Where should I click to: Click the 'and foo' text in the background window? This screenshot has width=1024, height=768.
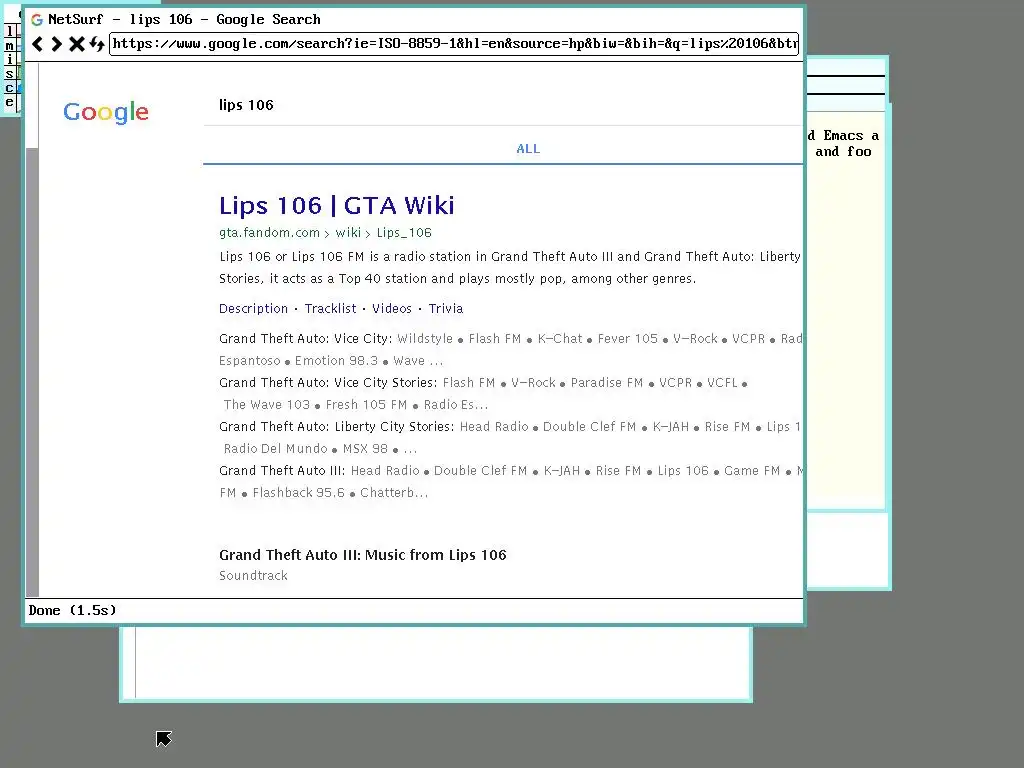(x=843, y=152)
